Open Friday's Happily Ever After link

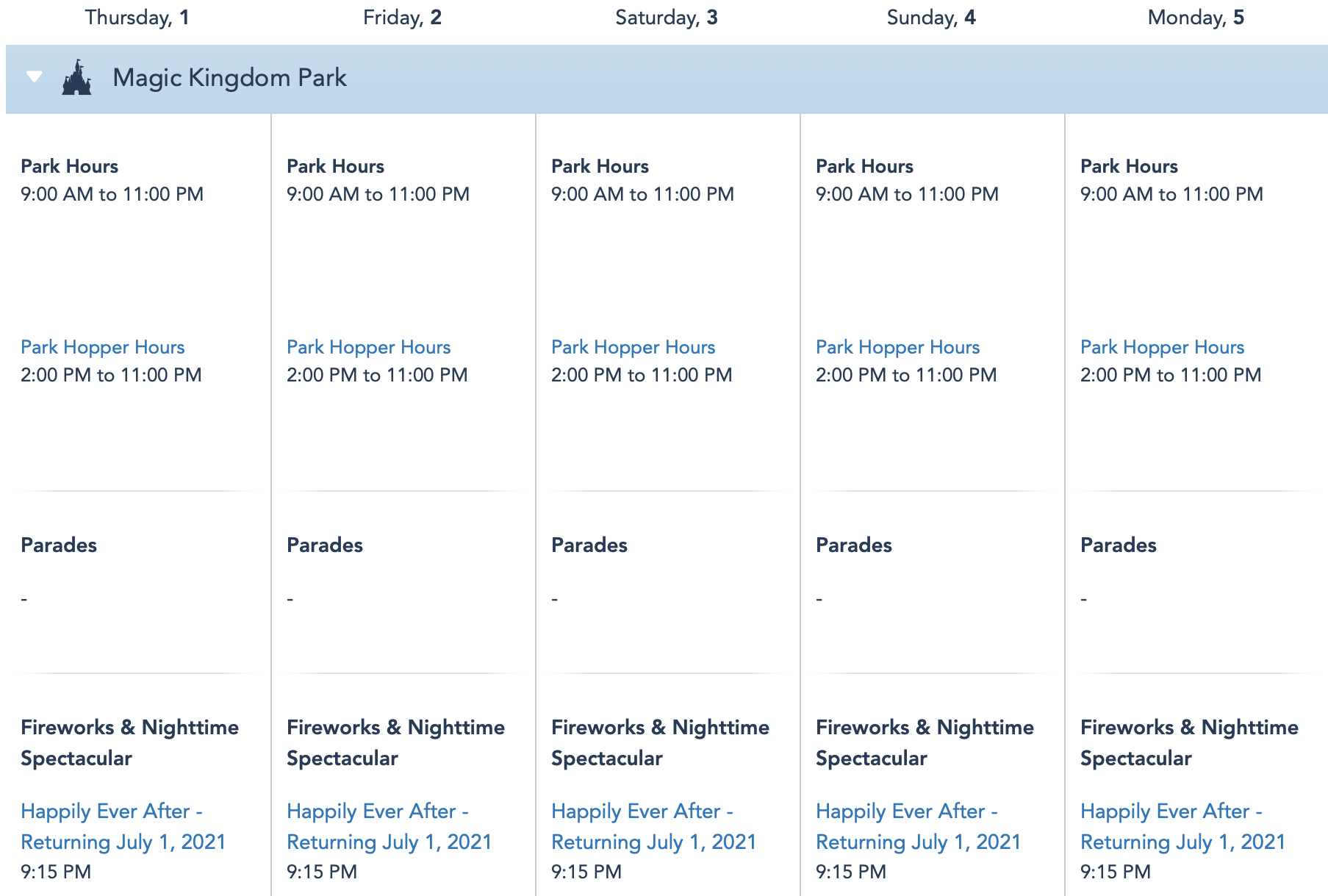click(389, 826)
